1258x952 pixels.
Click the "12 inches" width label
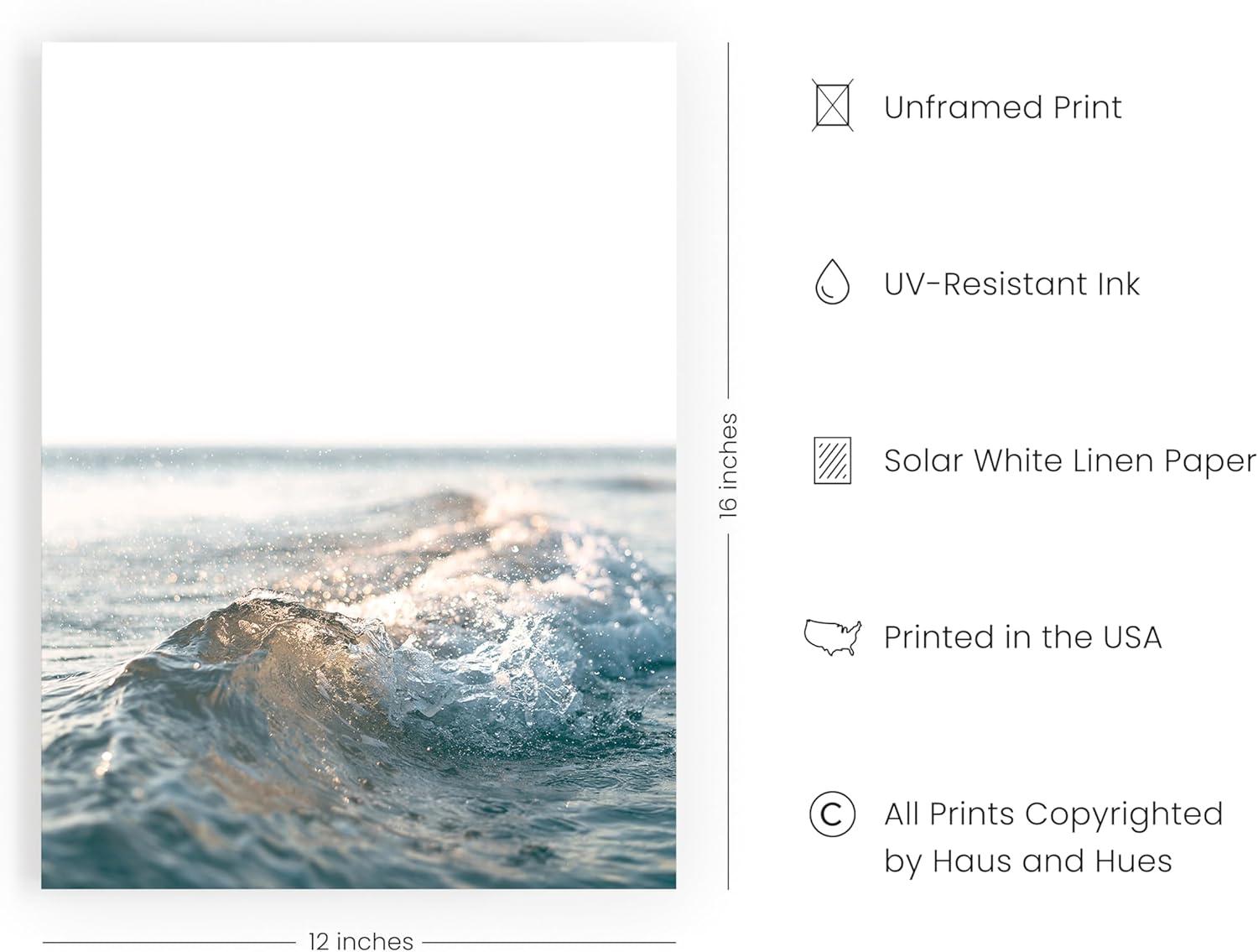pyautogui.click(x=361, y=942)
